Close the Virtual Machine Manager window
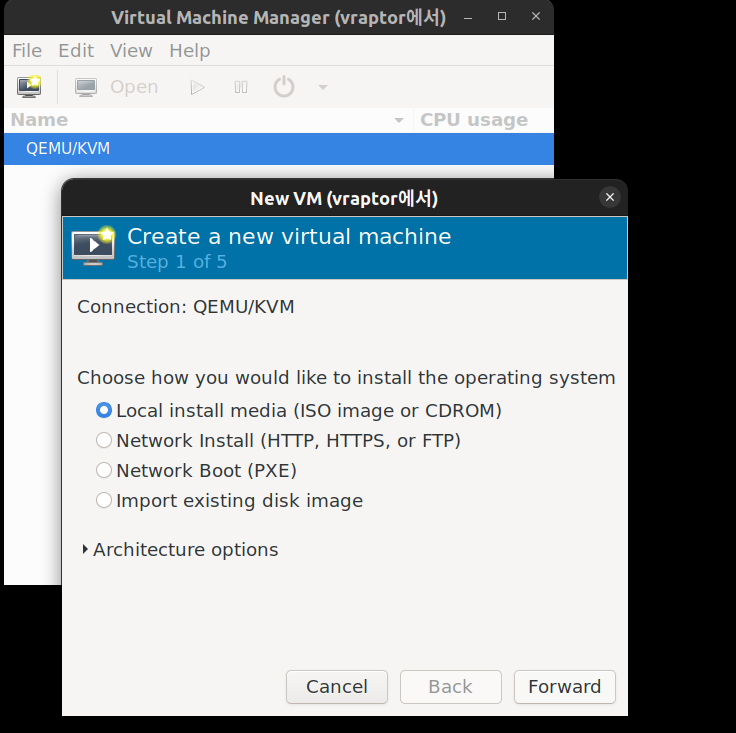 click(x=536, y=16)
